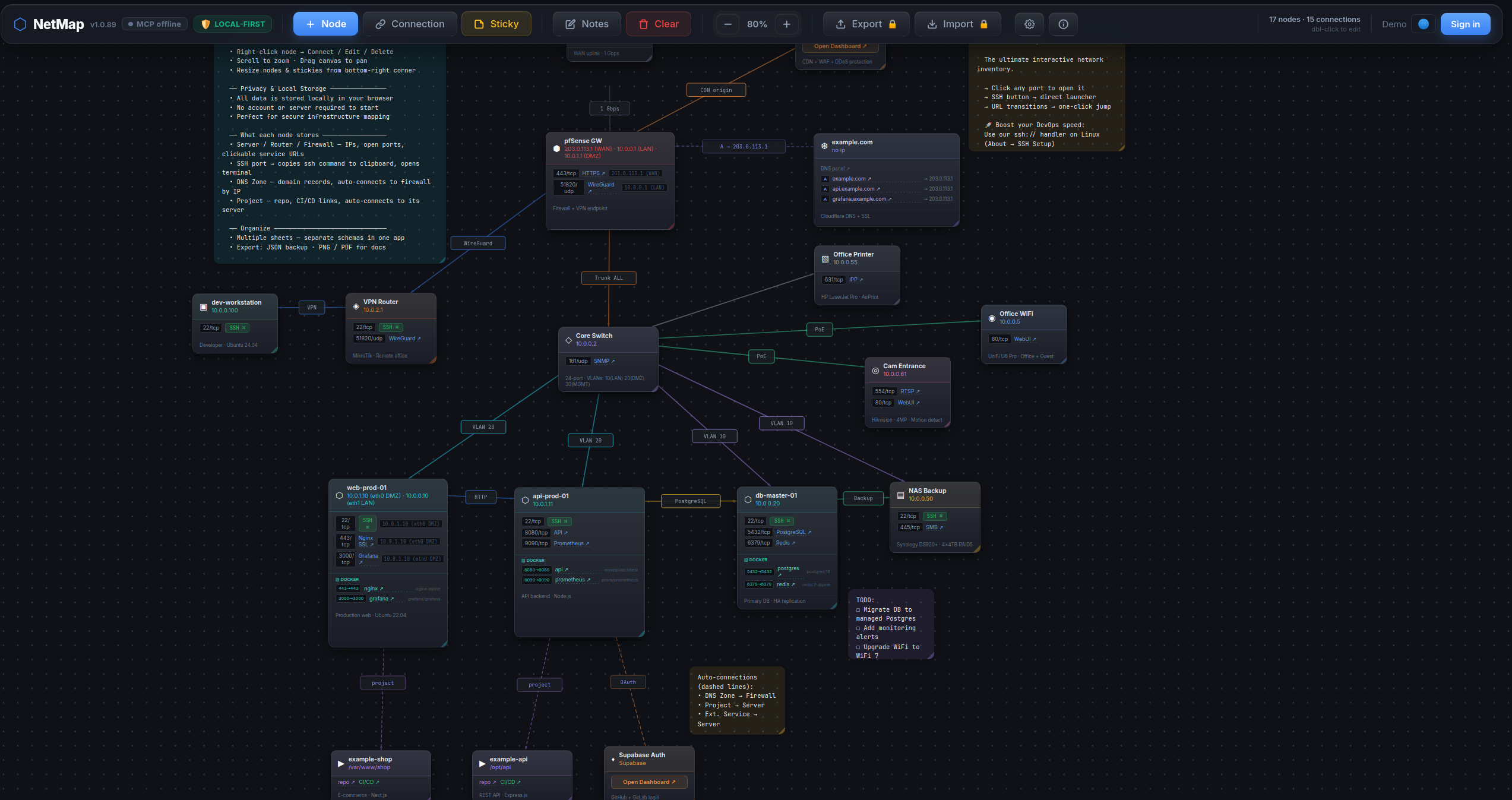
Task: Click the TODO sticky note
Action: coord(891,625)
